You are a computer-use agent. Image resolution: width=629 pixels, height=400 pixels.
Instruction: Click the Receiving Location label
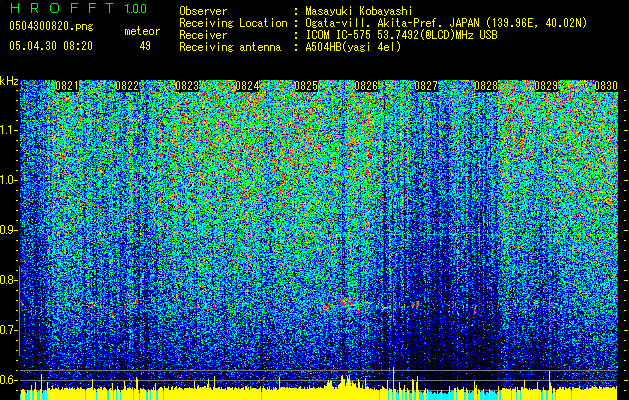tap(233, 23)
